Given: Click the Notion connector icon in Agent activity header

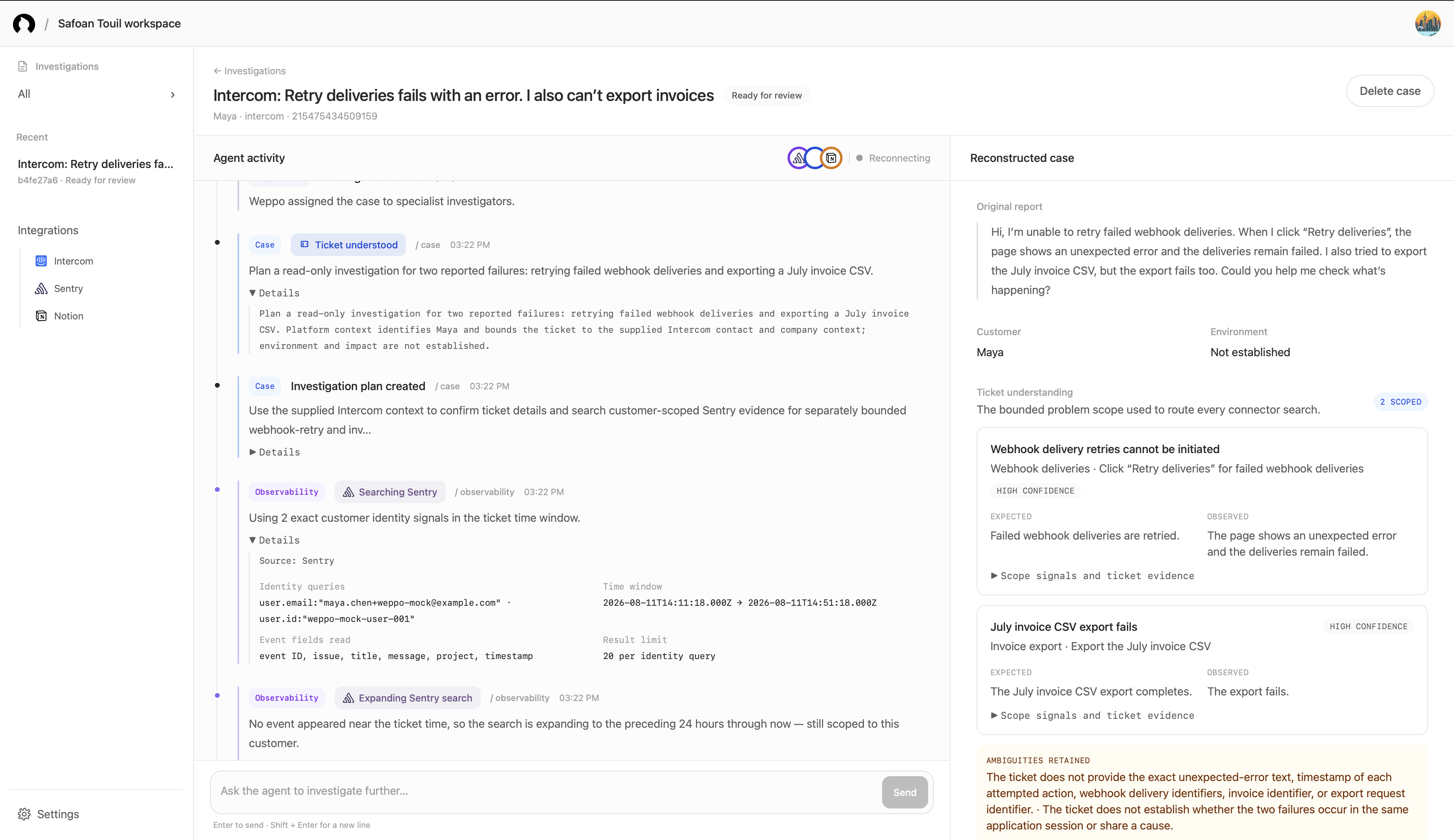Looking at the screenshot, I should pos(831,158).
